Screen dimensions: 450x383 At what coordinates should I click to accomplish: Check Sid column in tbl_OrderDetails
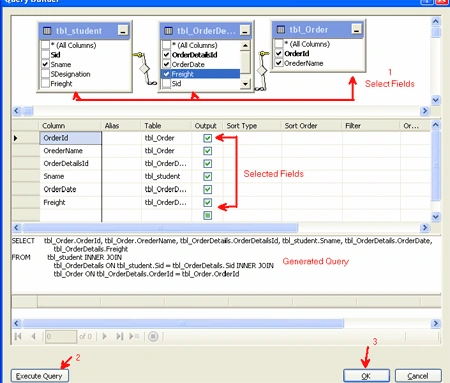pyautogui.click(x=166, y=83)
